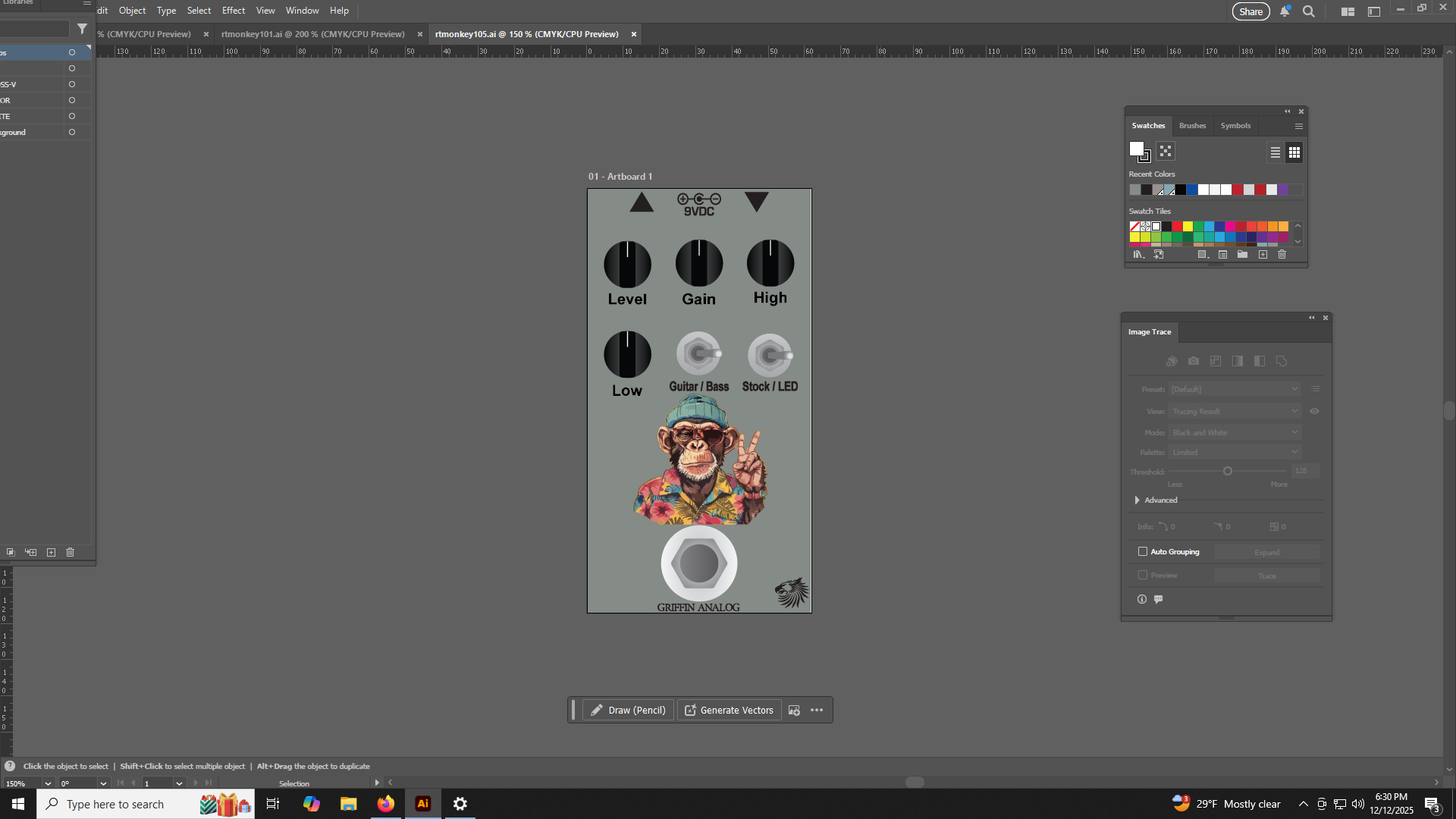Open More options on the contextual task bar
This screenshot has height=819, width=1456.
(x=817, y=711)
